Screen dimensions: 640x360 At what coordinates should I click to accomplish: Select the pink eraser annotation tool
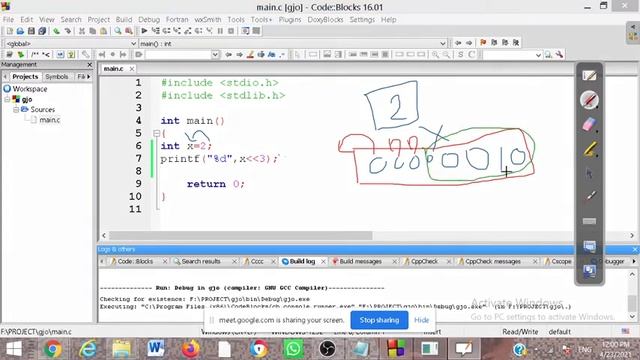[x=589, y=124]
